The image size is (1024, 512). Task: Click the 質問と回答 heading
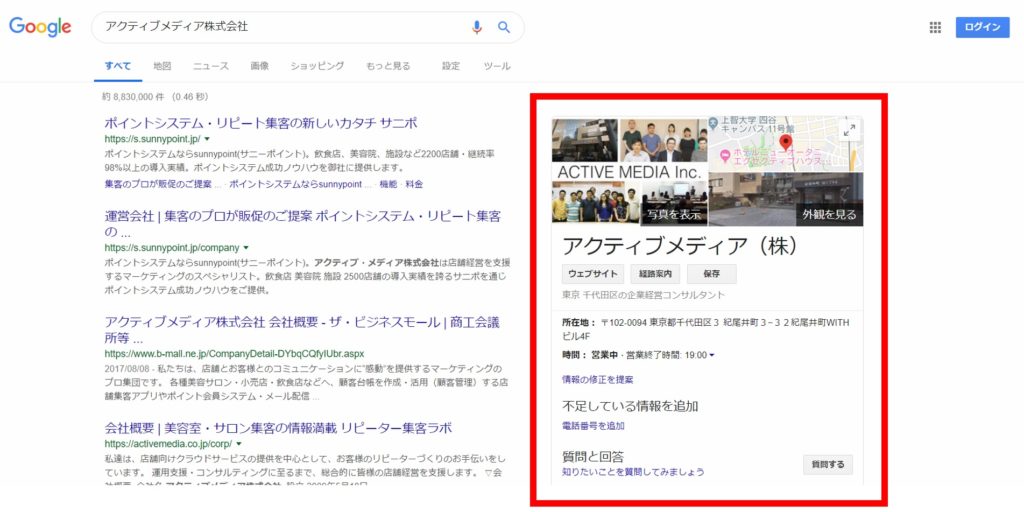pyautogui.click(x=593, y=456)
